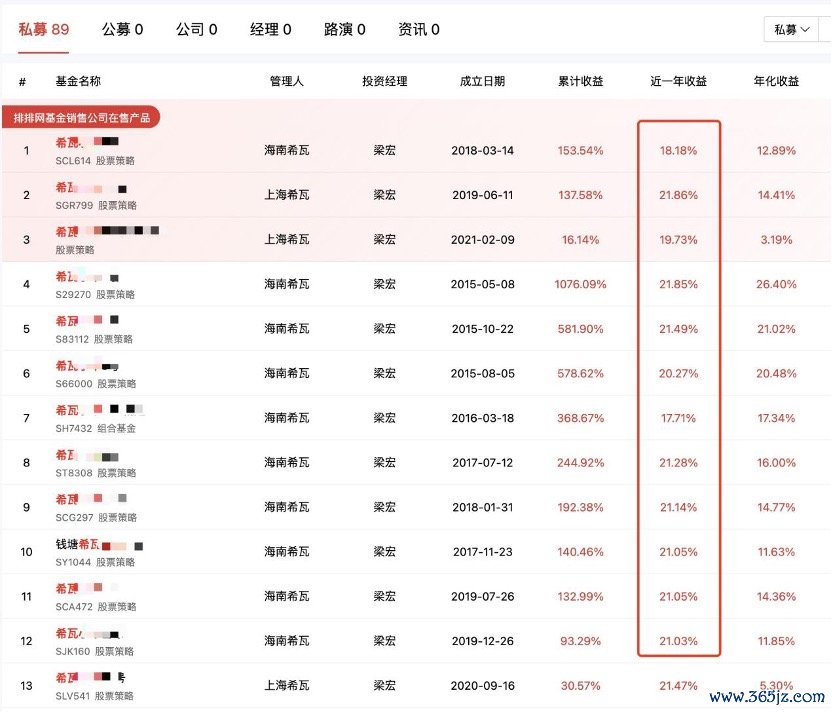The height and width of the screenshot is (712, 832).
Task: Click 上海希瓦 manager in row 2
Action: click(286, 195)
